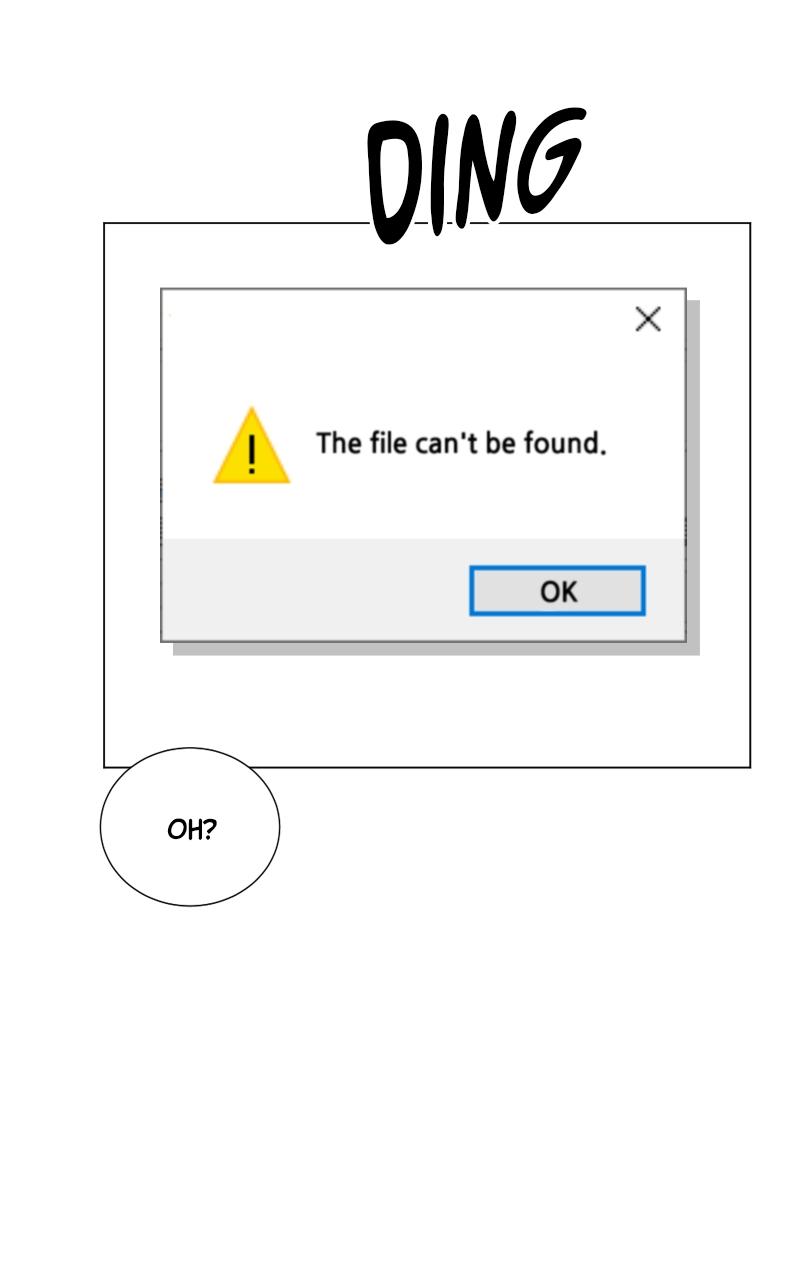Click the OK button in the dialog
The image size is (800, 1280).
point(557,591)
